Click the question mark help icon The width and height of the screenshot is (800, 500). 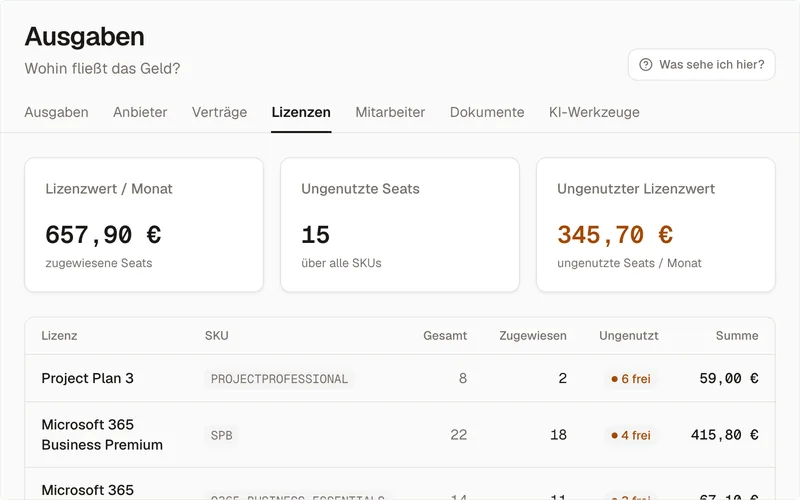645,65
